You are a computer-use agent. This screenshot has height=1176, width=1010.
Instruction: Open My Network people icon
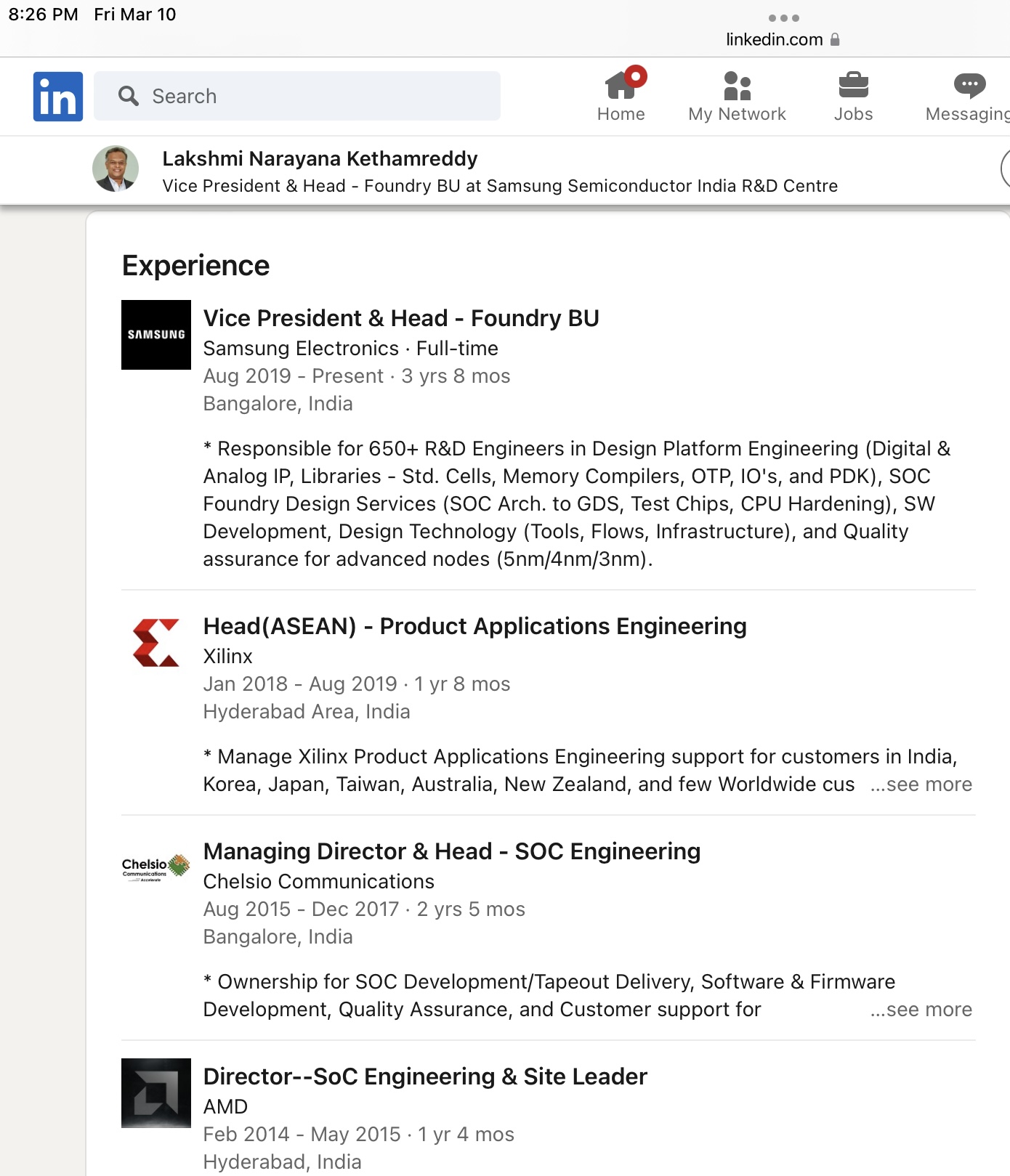click(737, 86)
